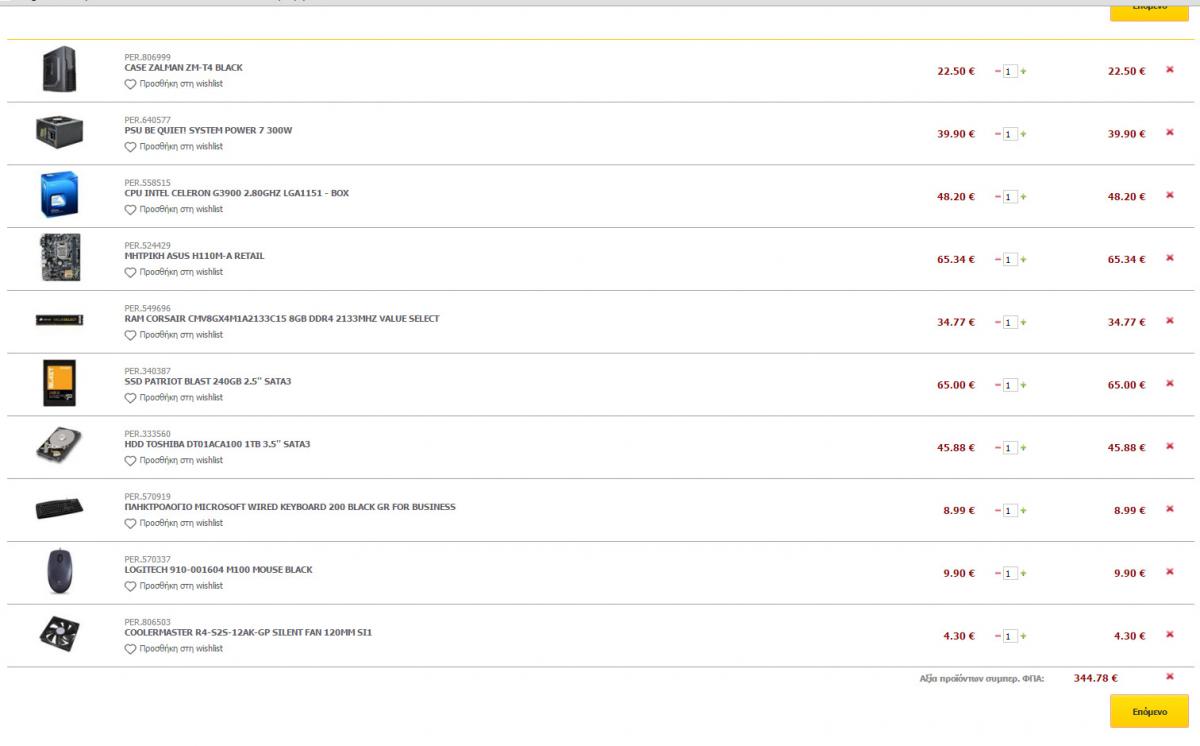Open the Toshiba hard drive thumbnail
This screenshot has width=1200, height=746.
[x=59, y=446]
